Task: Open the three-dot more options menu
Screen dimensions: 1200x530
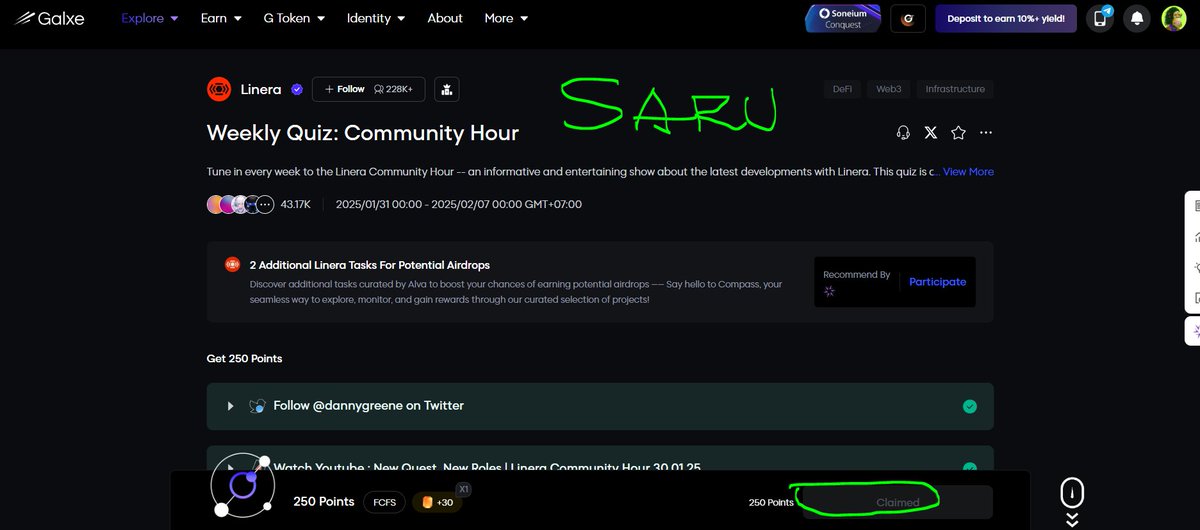Action: 986,133
